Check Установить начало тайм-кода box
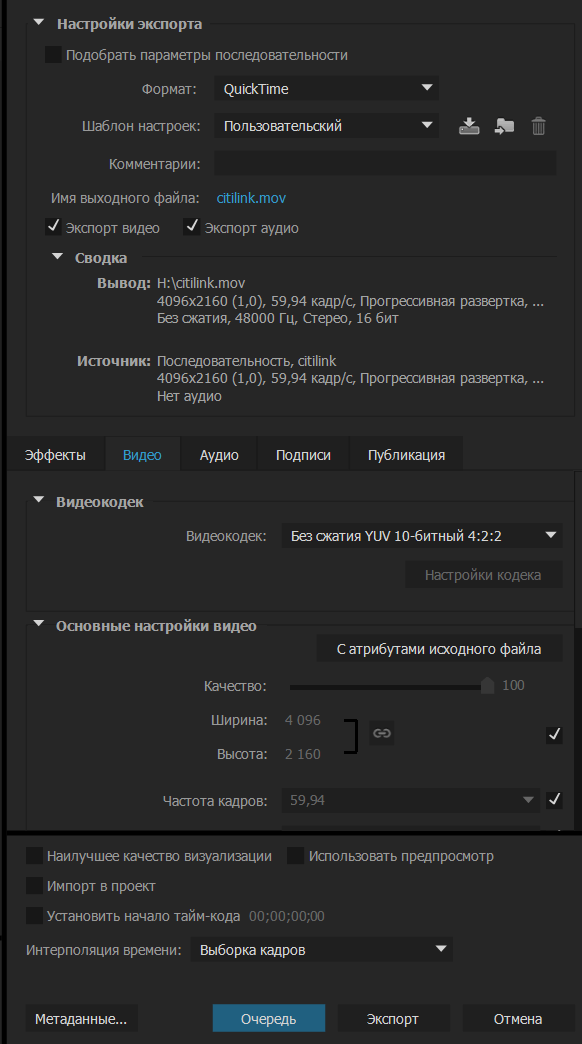This screenshot has height=1044, width=582. coord(34,915)
